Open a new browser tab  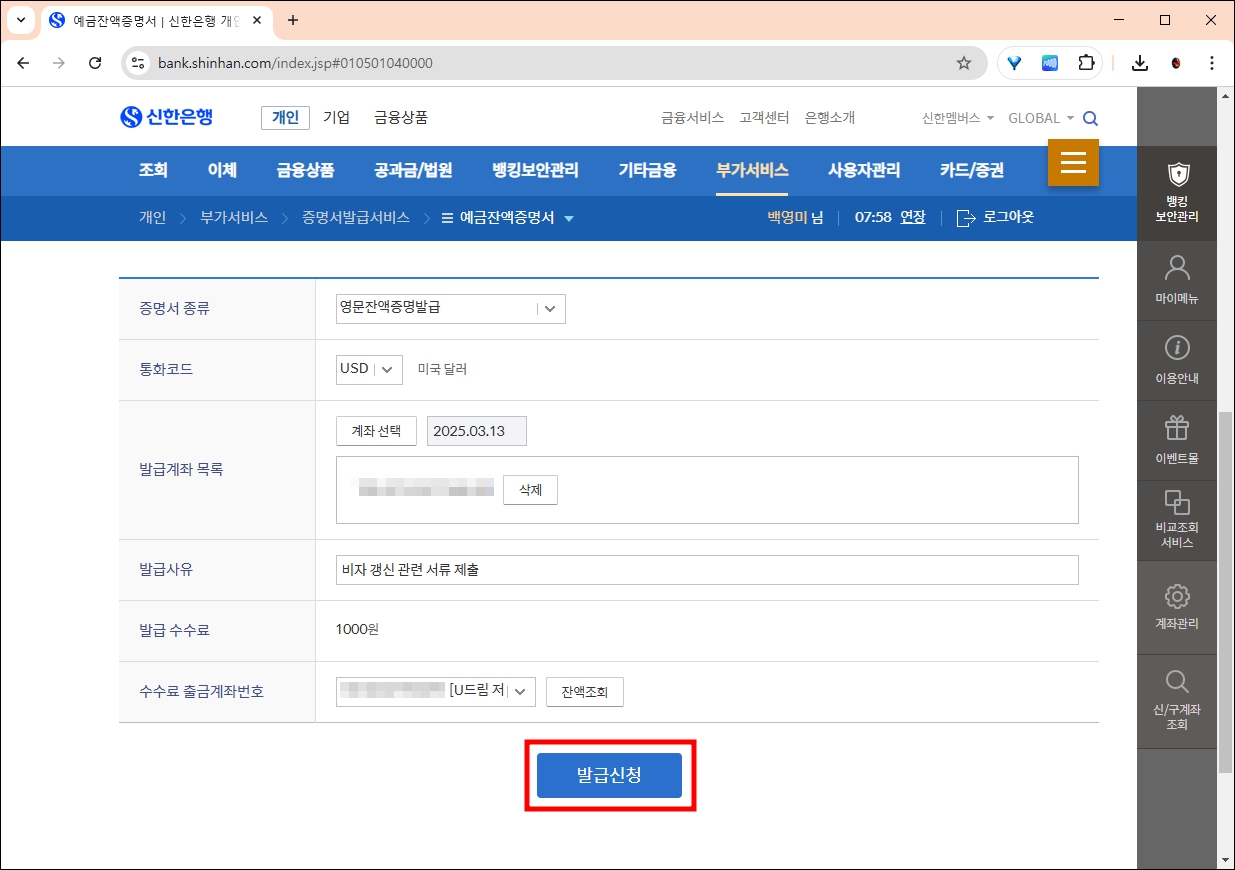click(x=293, y=20)
